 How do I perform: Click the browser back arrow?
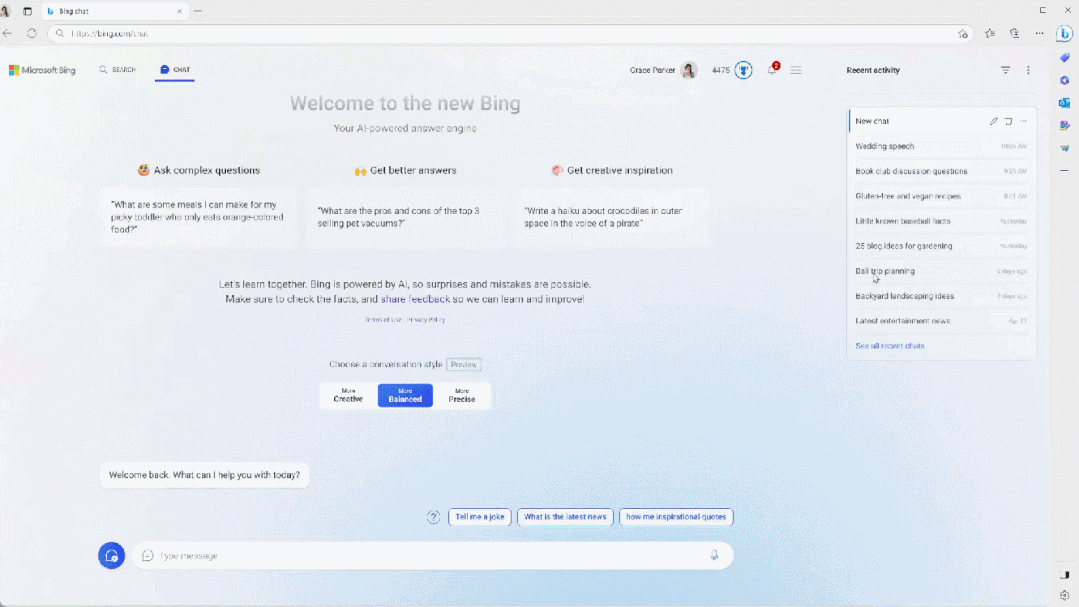click(x=8, y=33)
